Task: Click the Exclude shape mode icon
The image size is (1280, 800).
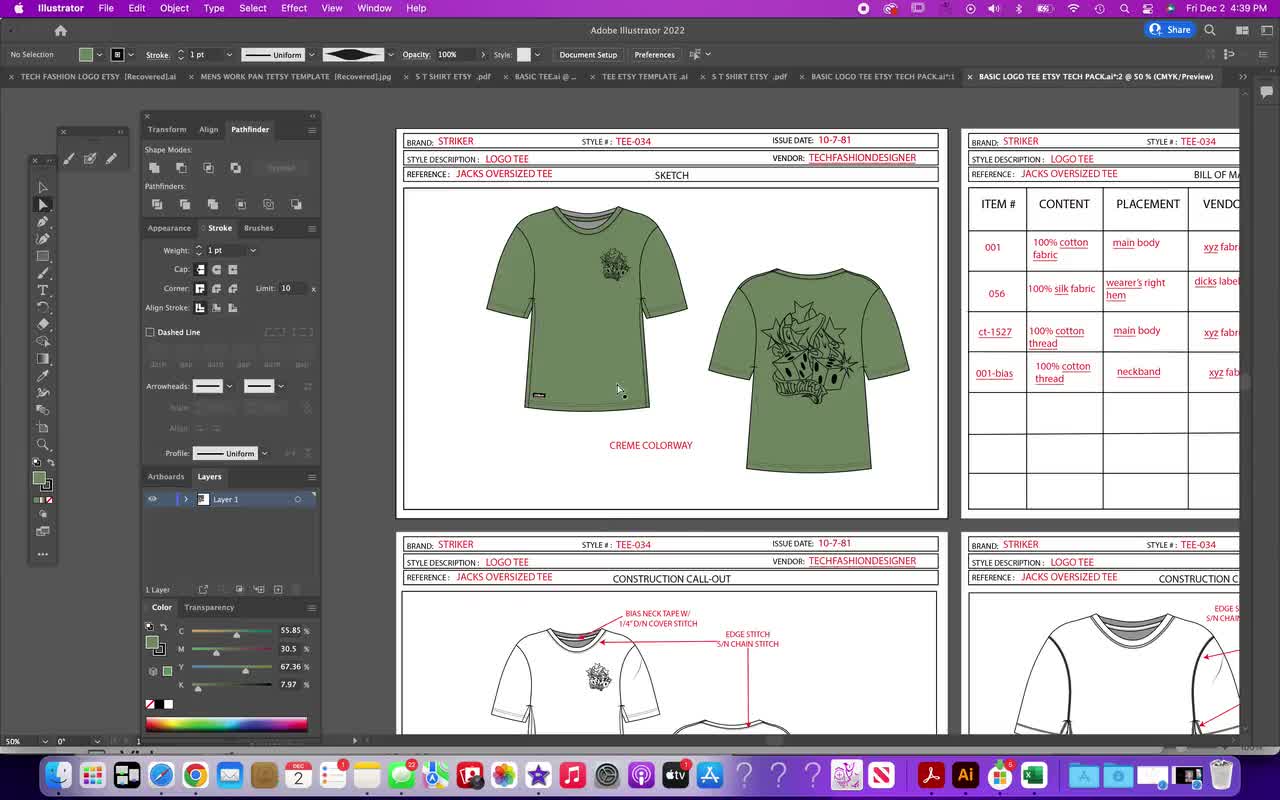Action: [x=235, y=168]
